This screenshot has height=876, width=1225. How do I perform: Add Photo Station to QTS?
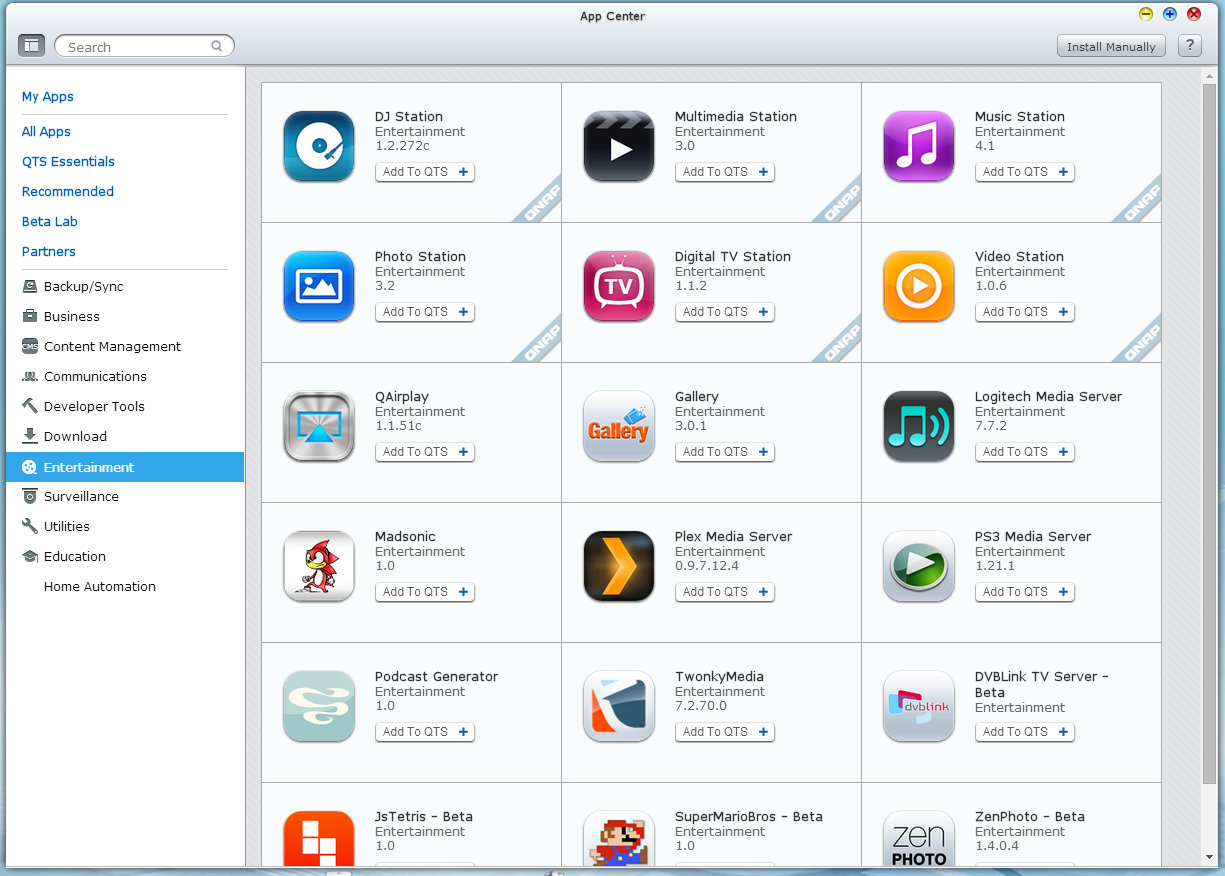pos(425,312)
